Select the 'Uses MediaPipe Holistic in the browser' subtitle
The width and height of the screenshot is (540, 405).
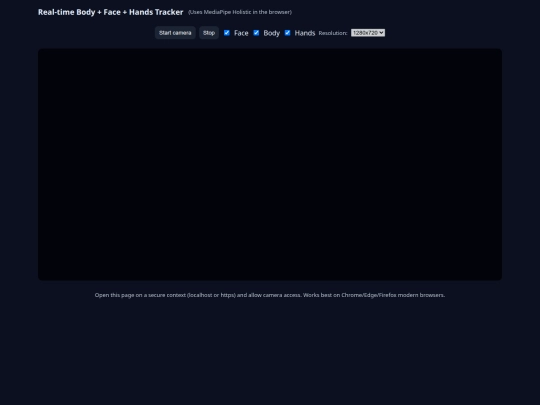240,12
